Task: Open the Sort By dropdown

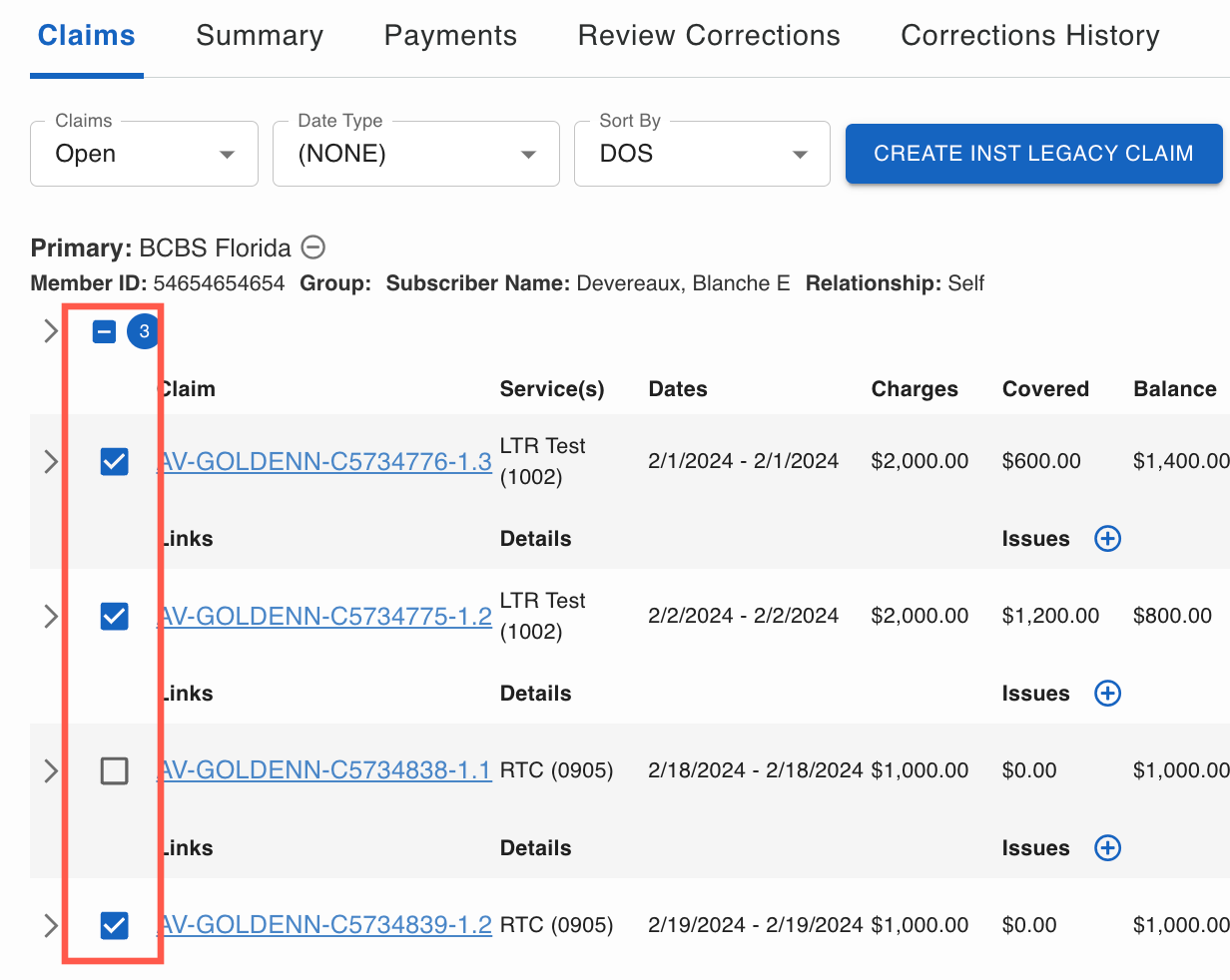Action: tap(702, 154)
